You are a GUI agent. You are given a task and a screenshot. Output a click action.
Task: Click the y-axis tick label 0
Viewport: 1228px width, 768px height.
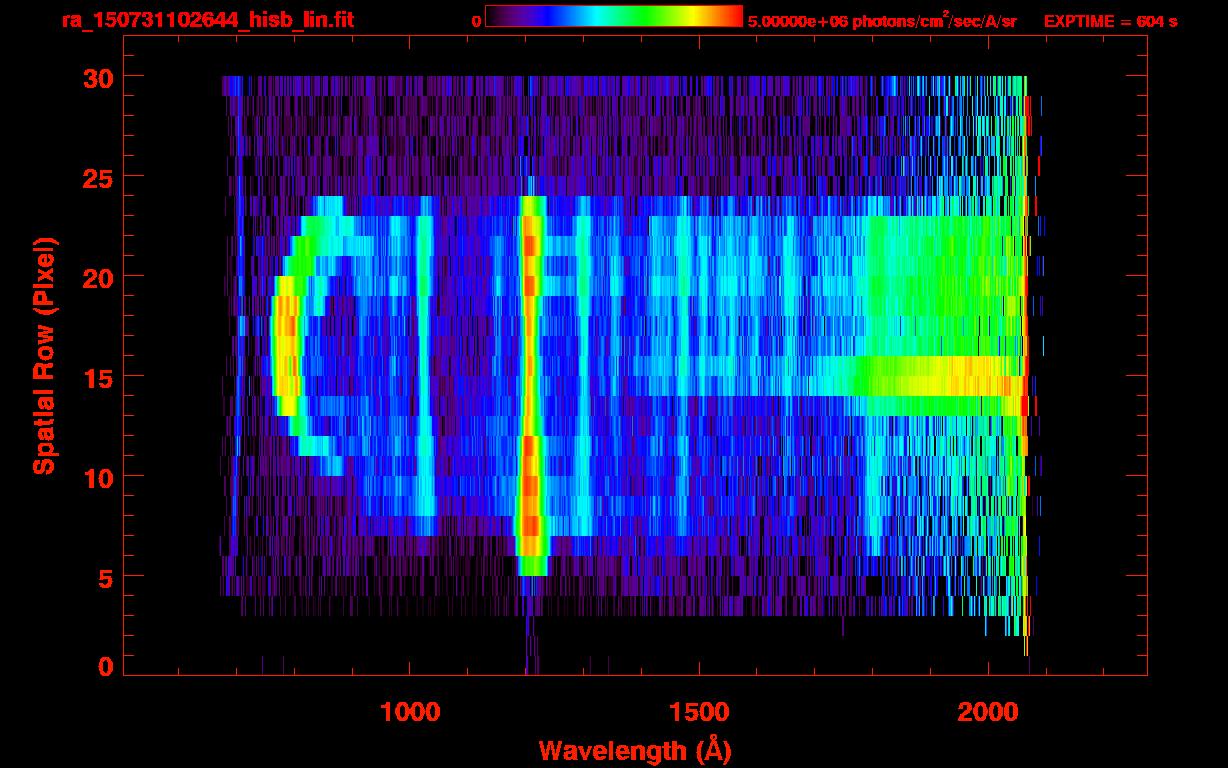pyautogui.click(x=104, y=667)
